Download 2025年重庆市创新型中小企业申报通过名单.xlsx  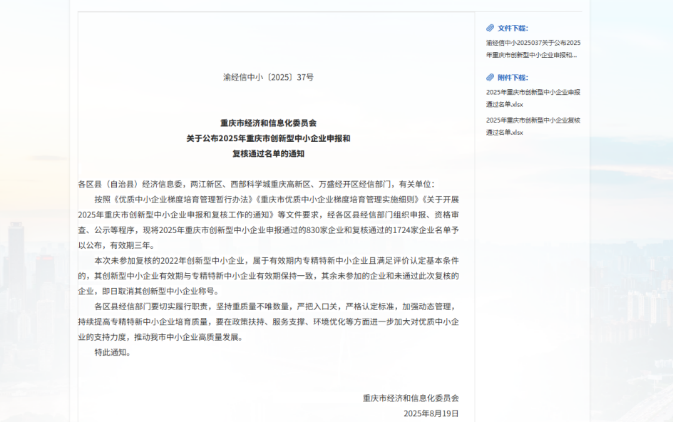pyautogui.click(x=532, y=97)
